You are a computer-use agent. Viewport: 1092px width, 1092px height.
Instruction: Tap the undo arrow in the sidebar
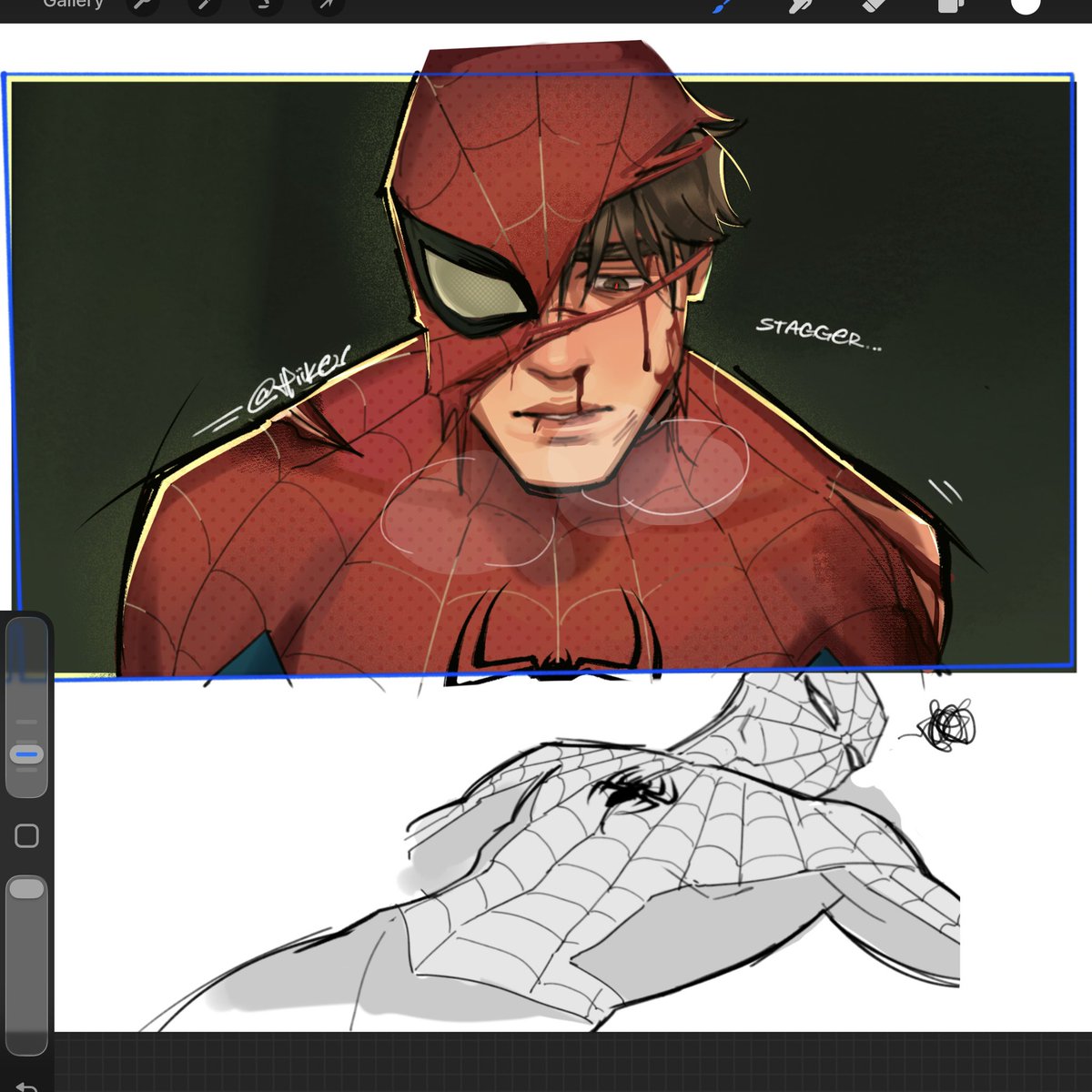[27, 1086]
